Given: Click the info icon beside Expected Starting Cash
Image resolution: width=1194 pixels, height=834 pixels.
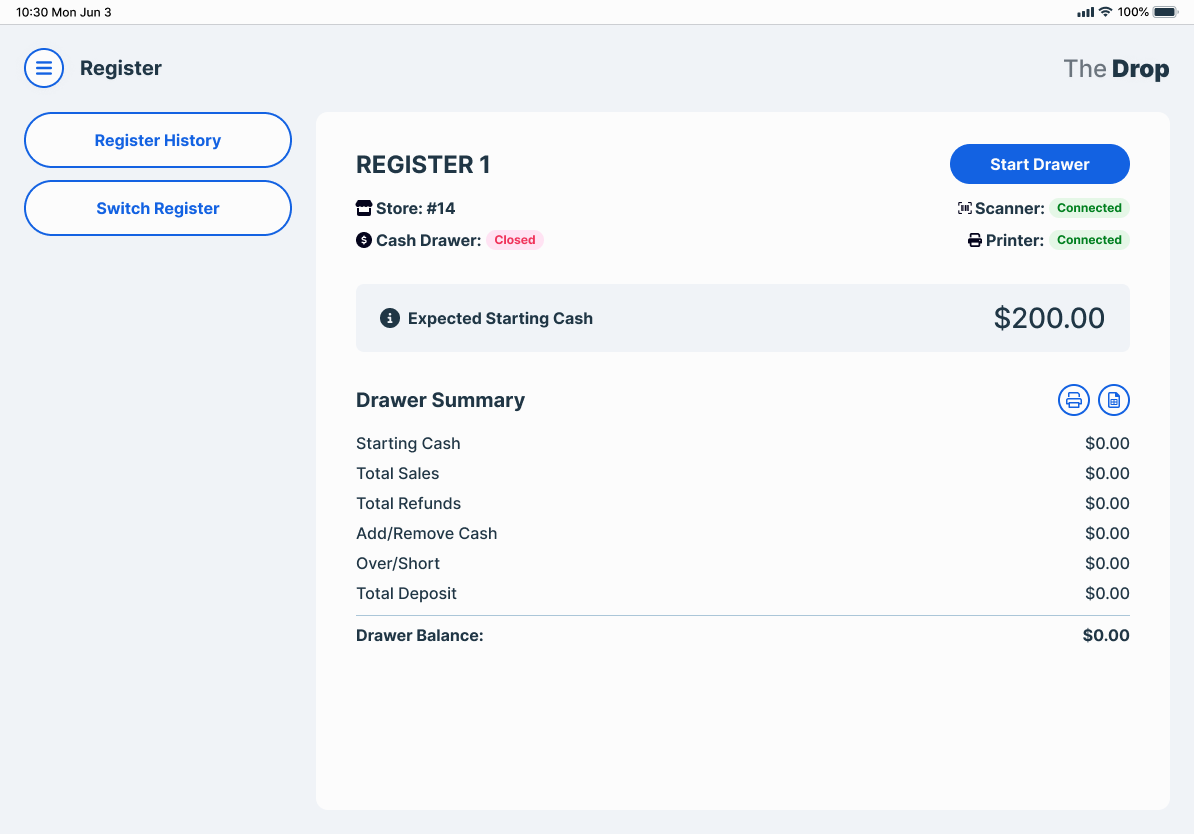Looking at the screenshot, I should click(390, 318).
